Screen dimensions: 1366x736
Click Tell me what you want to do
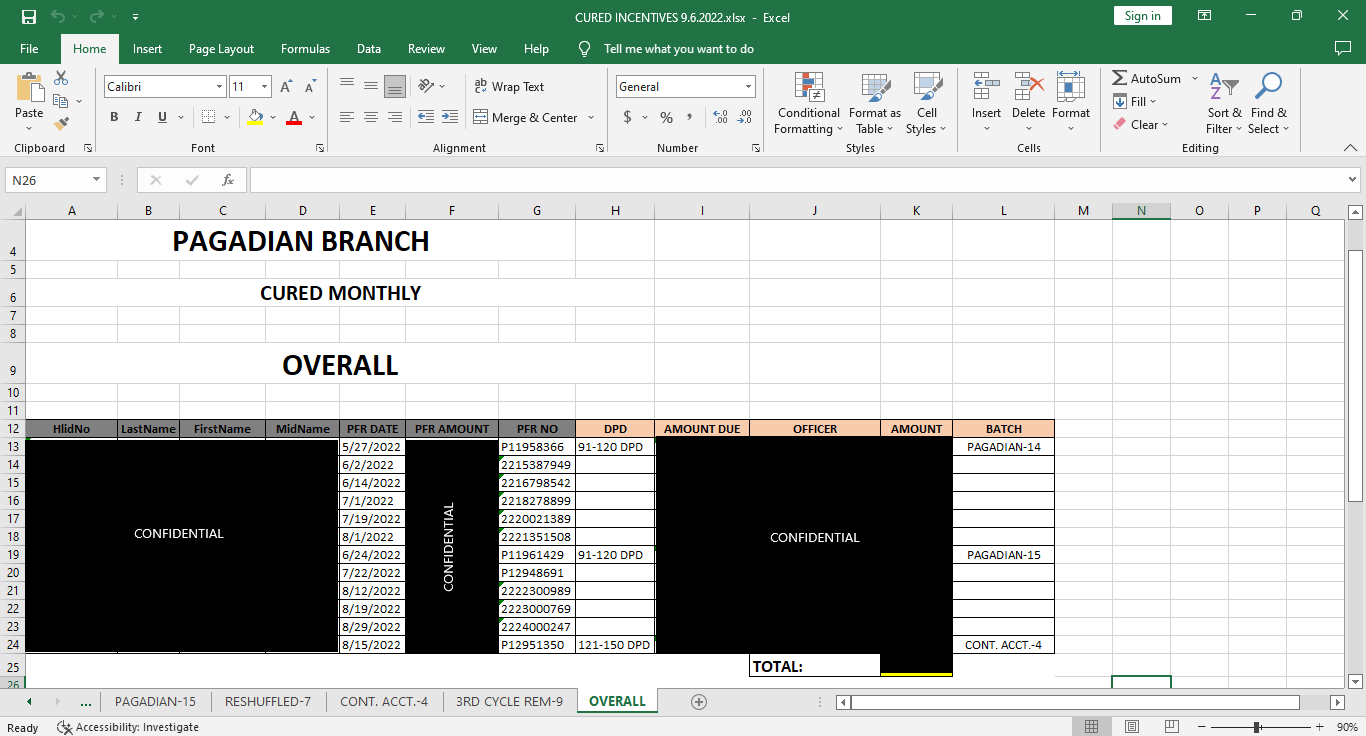pos(679,49)
